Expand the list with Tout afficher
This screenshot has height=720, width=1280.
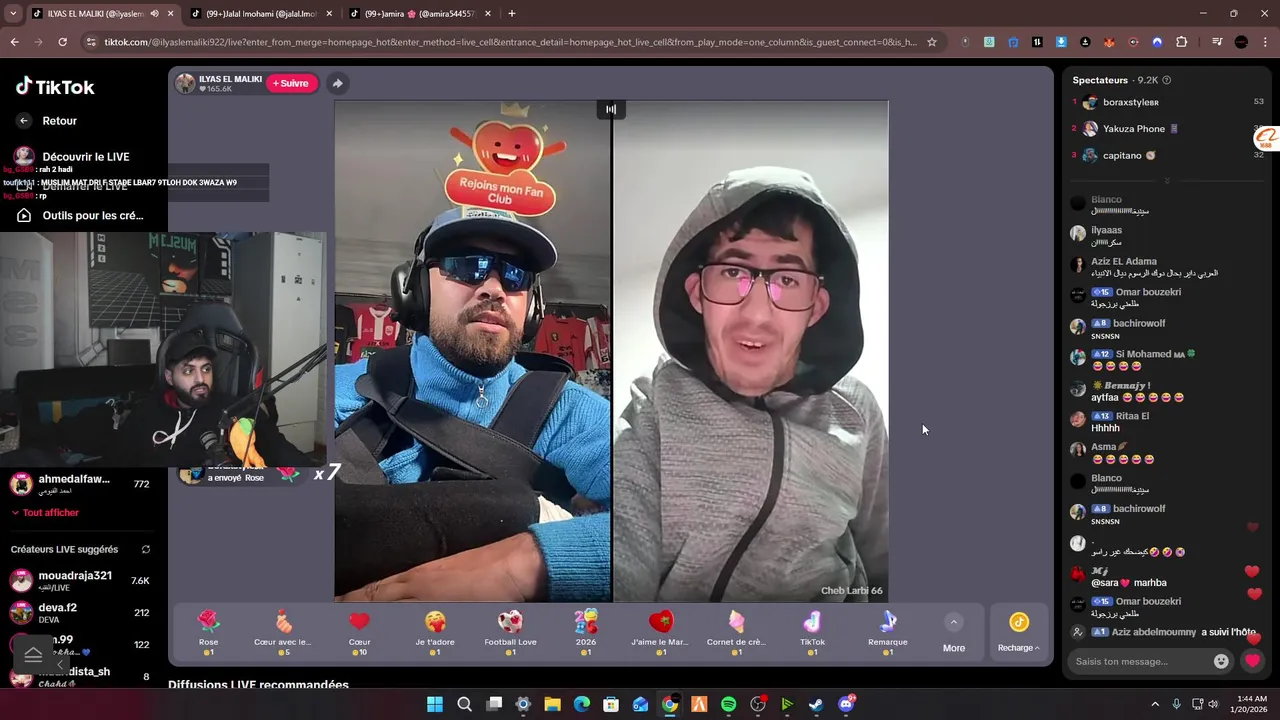(x=45, y=513)
